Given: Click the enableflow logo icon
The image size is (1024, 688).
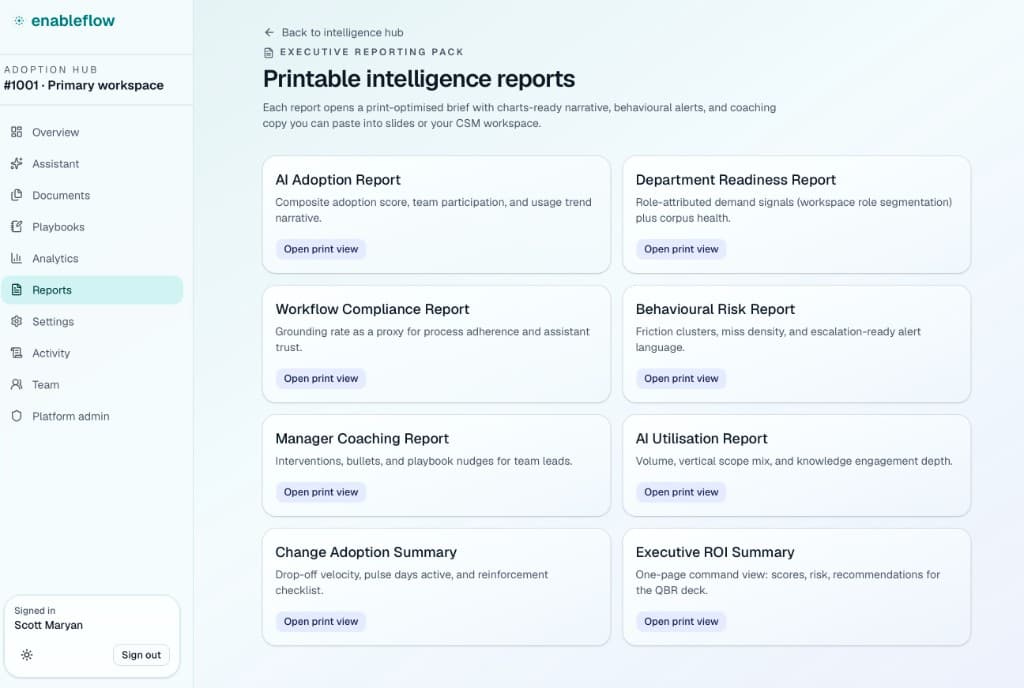Looking at the screenshot, I should (19, 21).
